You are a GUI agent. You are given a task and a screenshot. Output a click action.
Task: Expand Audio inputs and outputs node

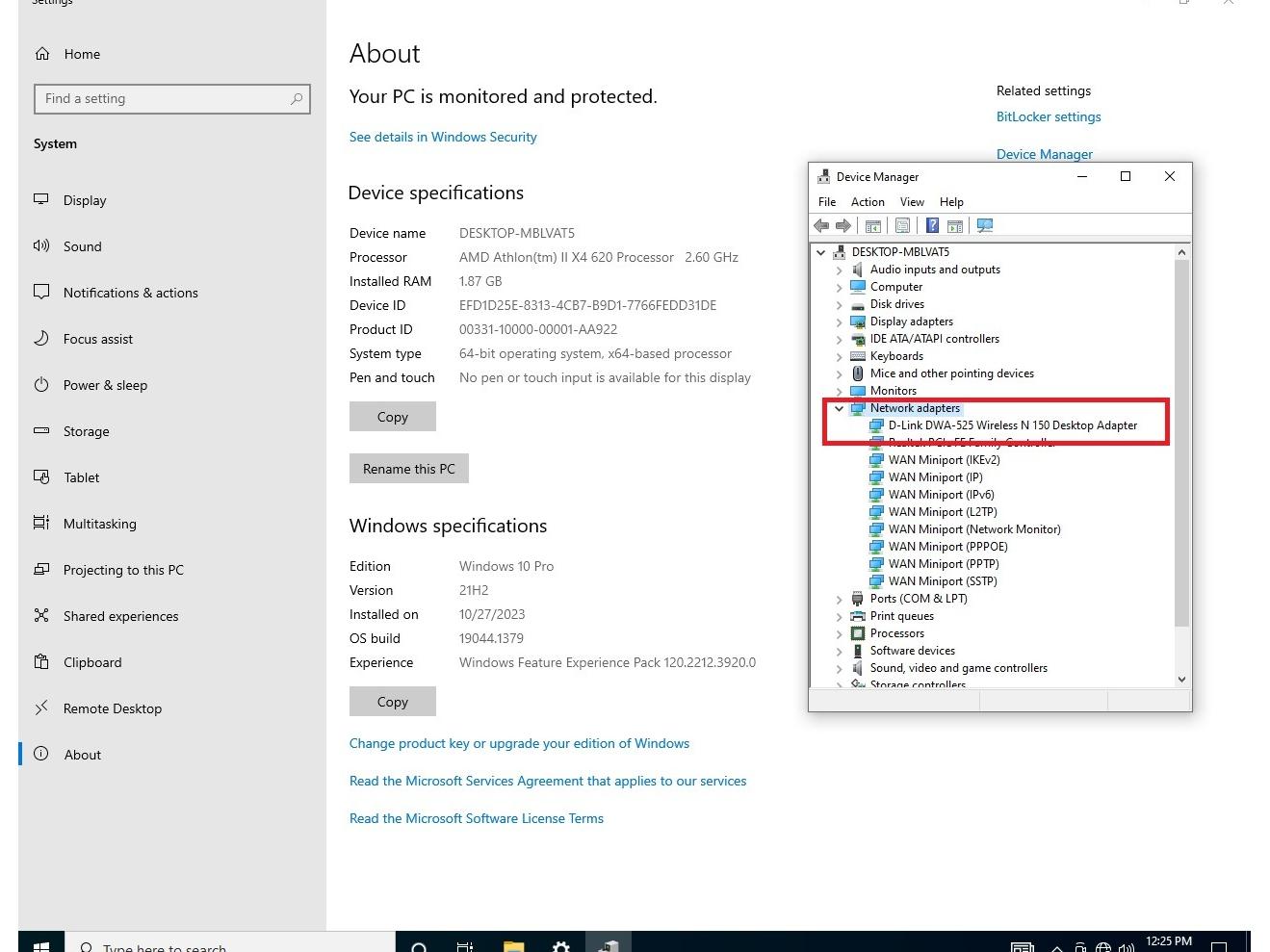pos(840,270)
